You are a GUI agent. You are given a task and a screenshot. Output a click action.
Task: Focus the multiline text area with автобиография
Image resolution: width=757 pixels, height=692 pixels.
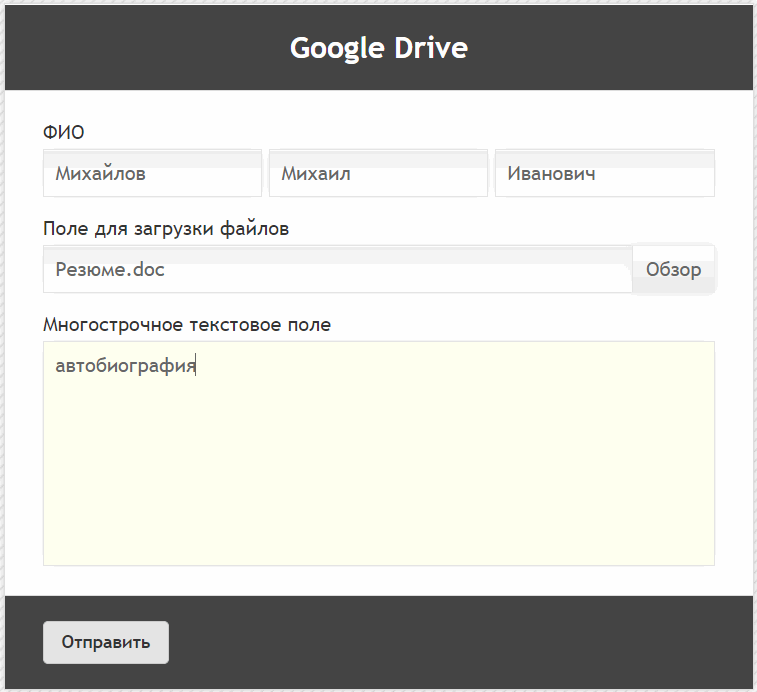point(378,453)
